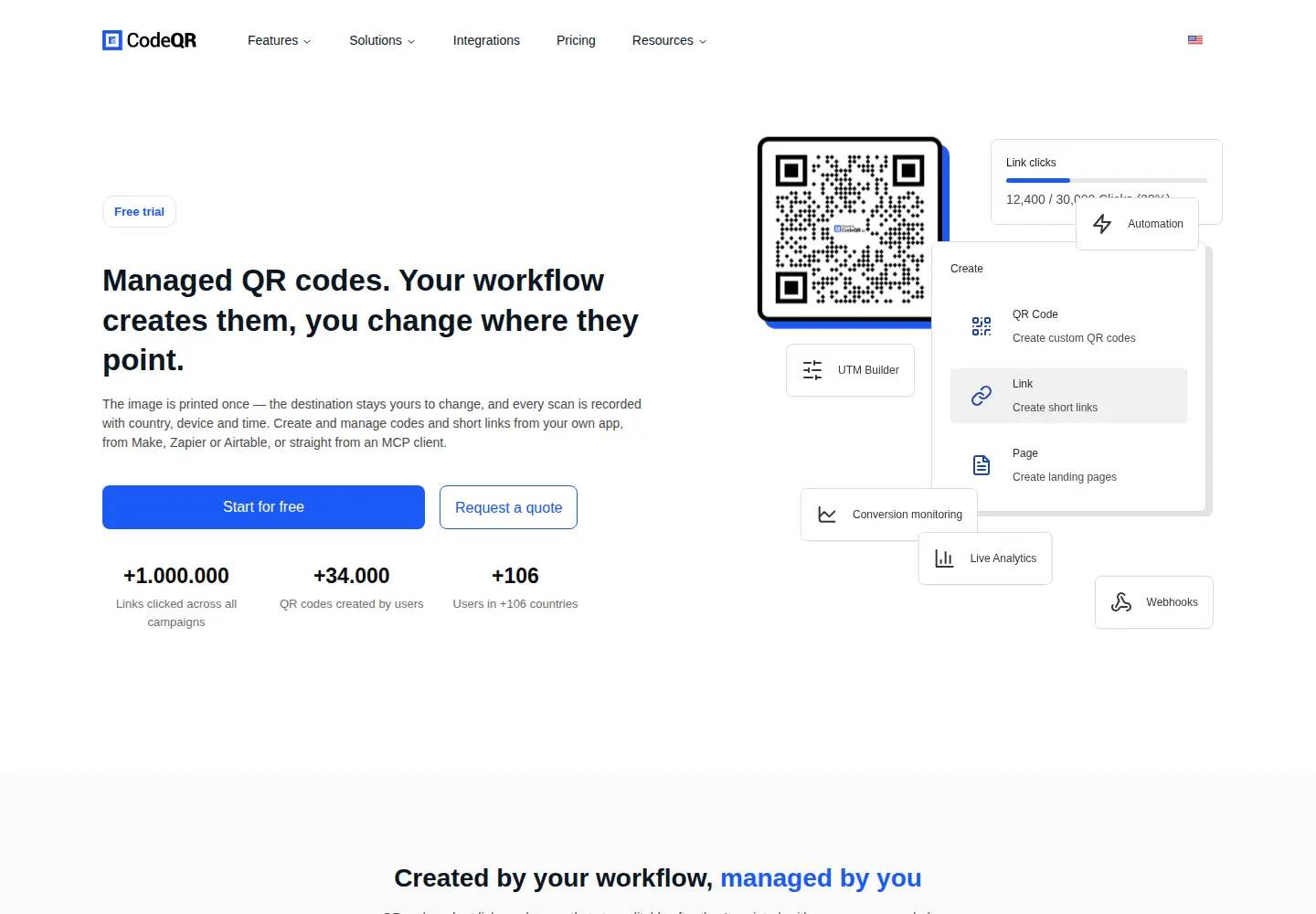Click the CodeQR logo icon

(x=112, y=40)
